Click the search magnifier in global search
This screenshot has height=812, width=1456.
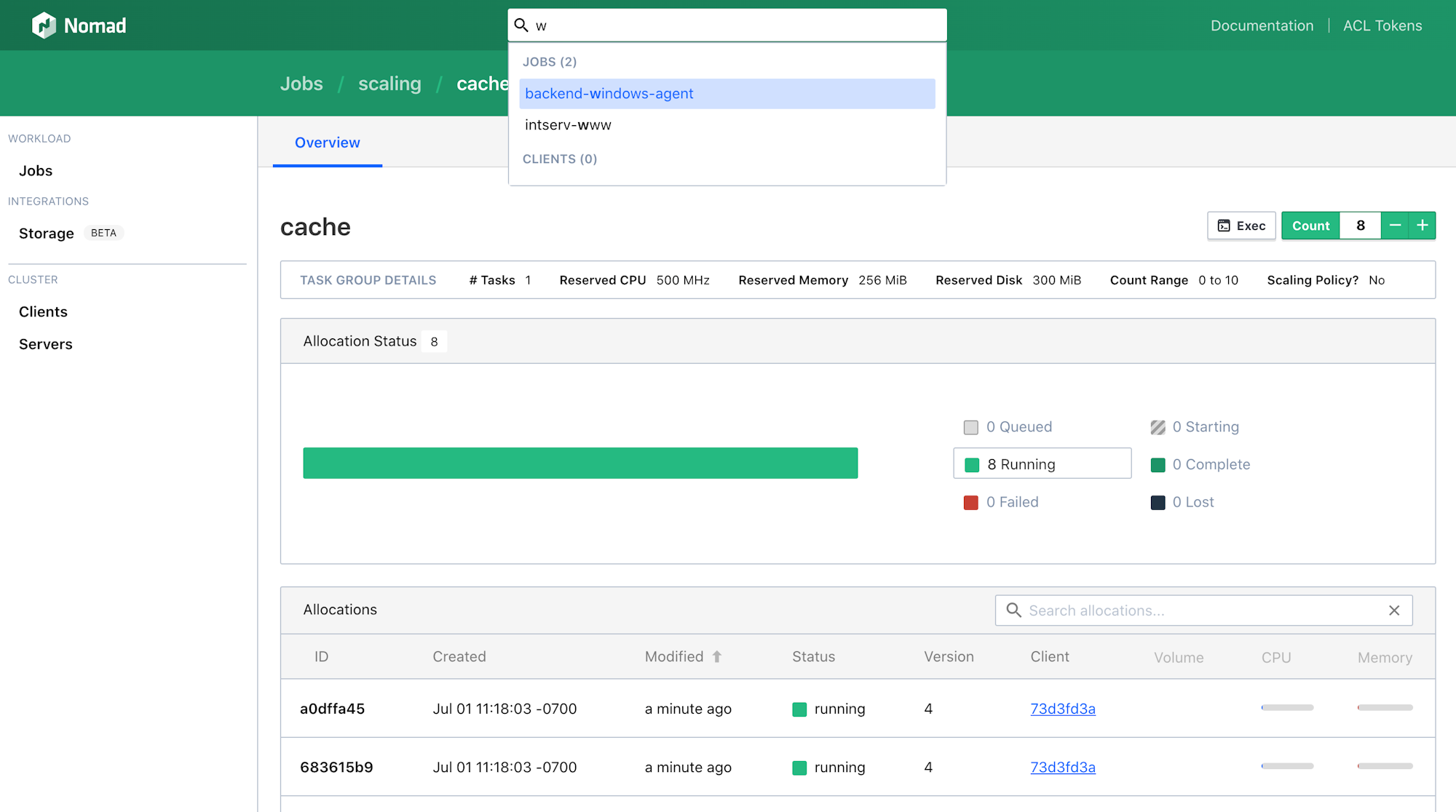tap(521, 24)
